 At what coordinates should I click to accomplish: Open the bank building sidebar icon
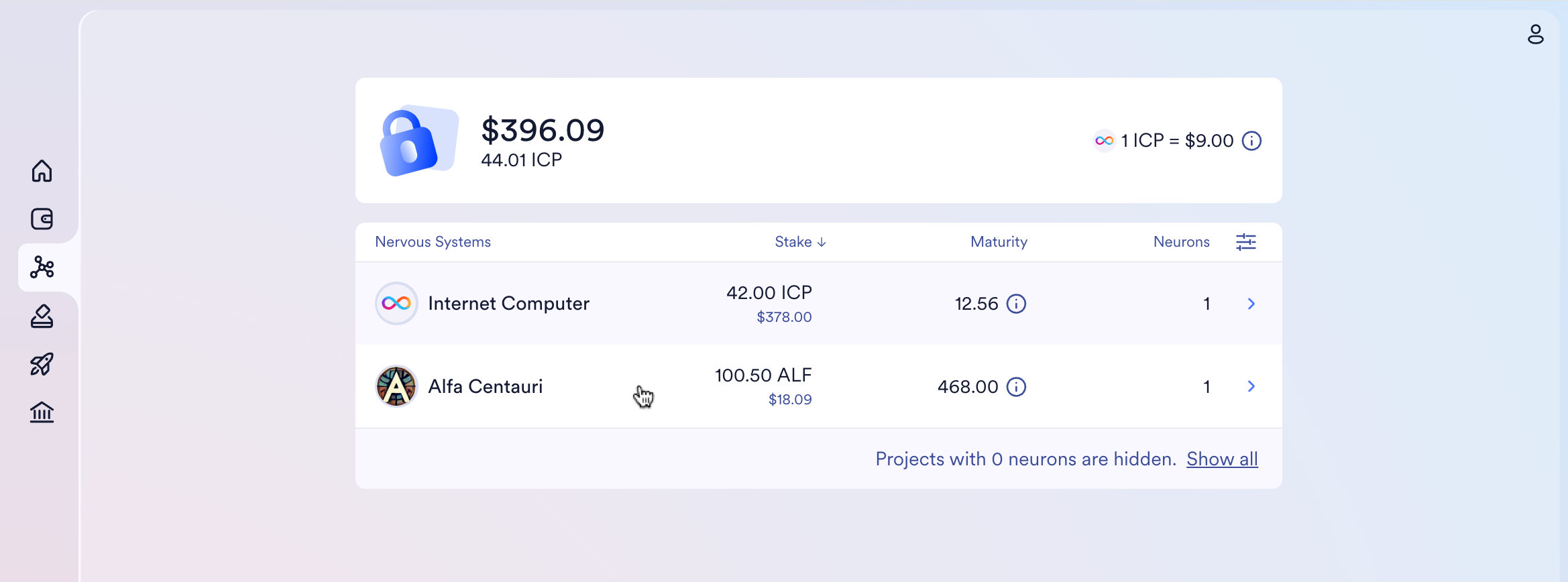point(42,412)
